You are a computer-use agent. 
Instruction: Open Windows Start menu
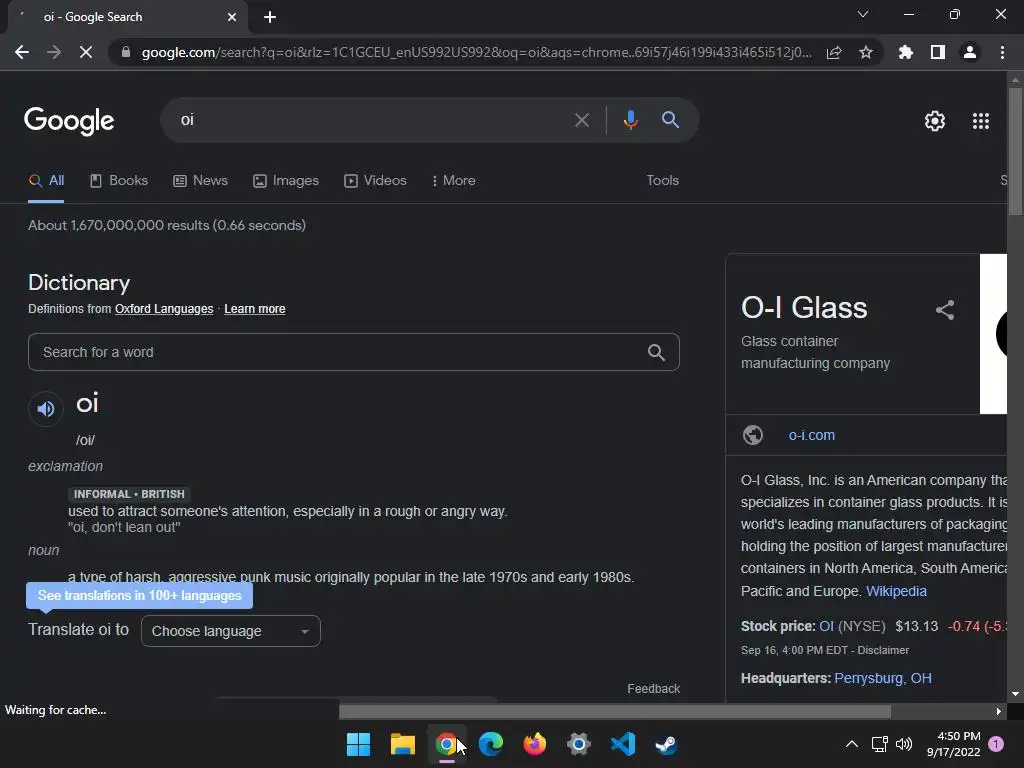358,744
